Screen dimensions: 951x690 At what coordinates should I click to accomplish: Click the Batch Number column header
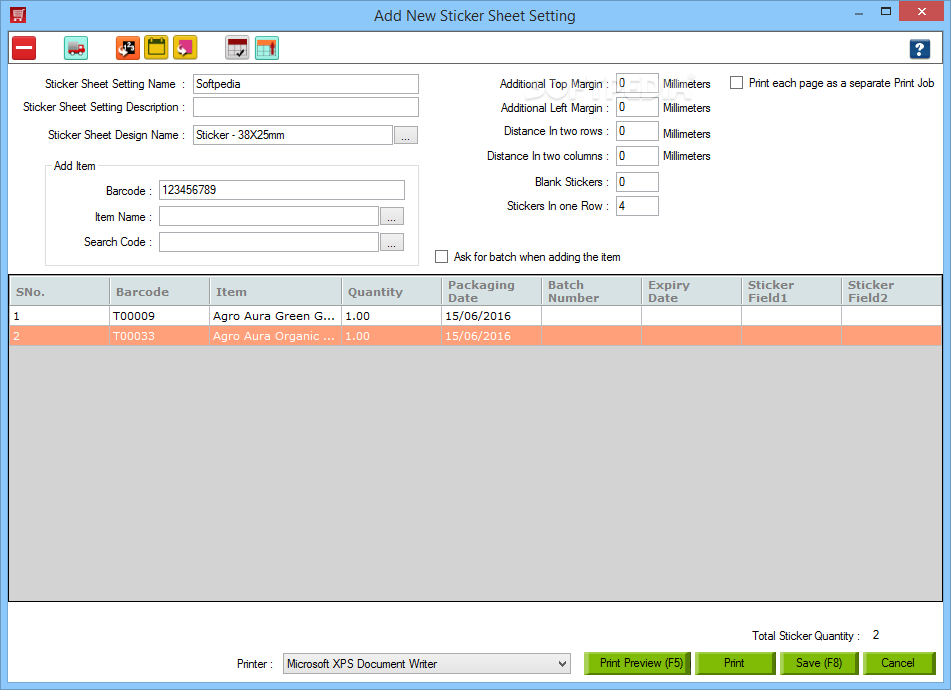591,292
